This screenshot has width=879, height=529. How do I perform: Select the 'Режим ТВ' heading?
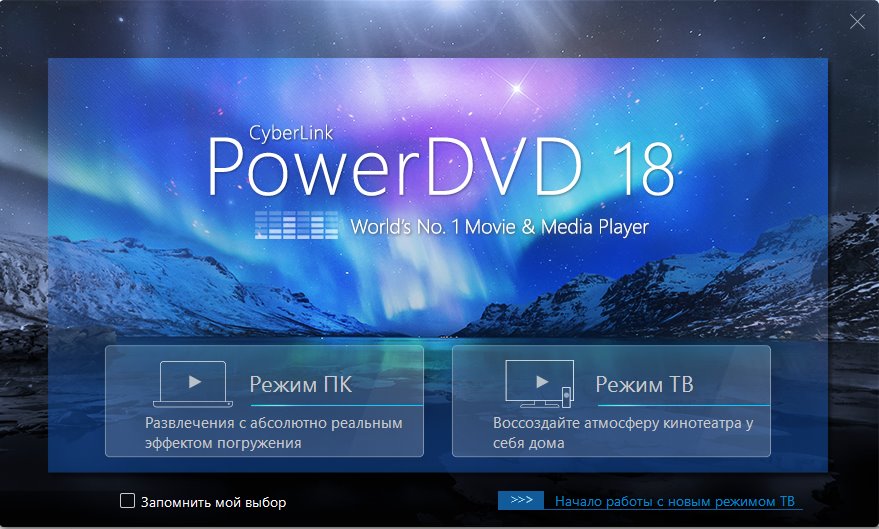(644, 385)
